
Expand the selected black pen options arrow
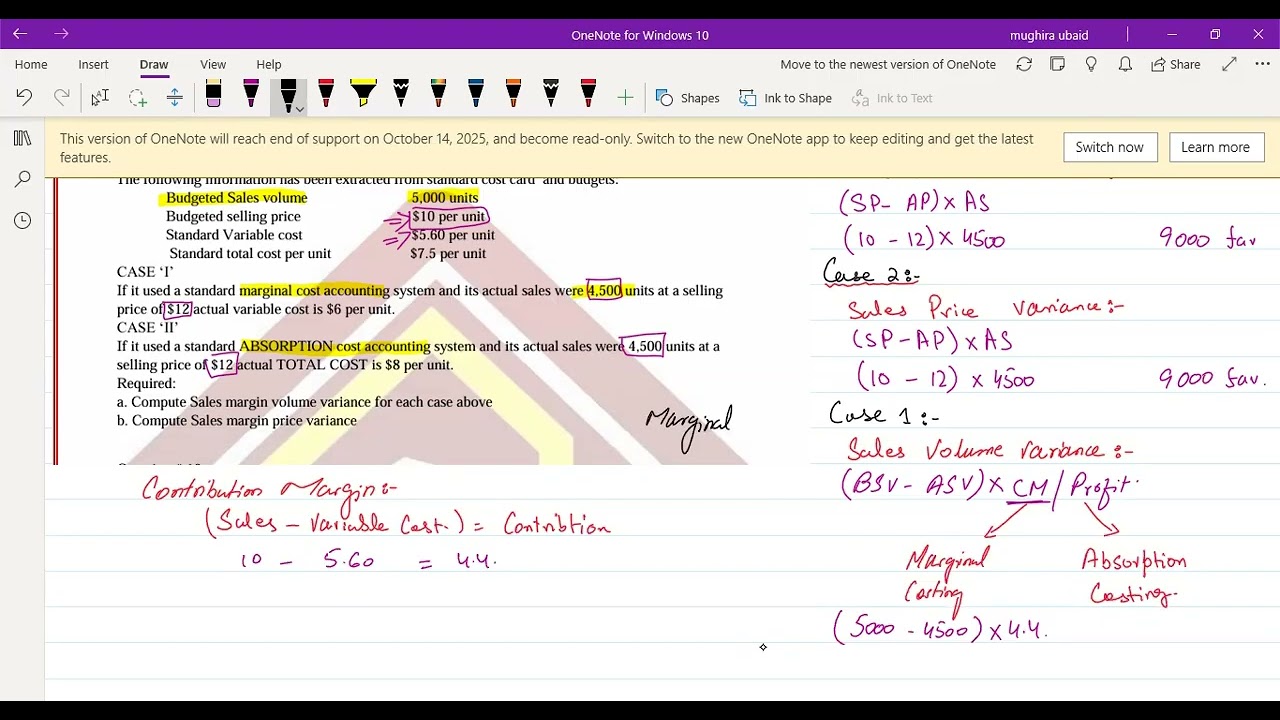pyautogui.click(x=299, y=109)
